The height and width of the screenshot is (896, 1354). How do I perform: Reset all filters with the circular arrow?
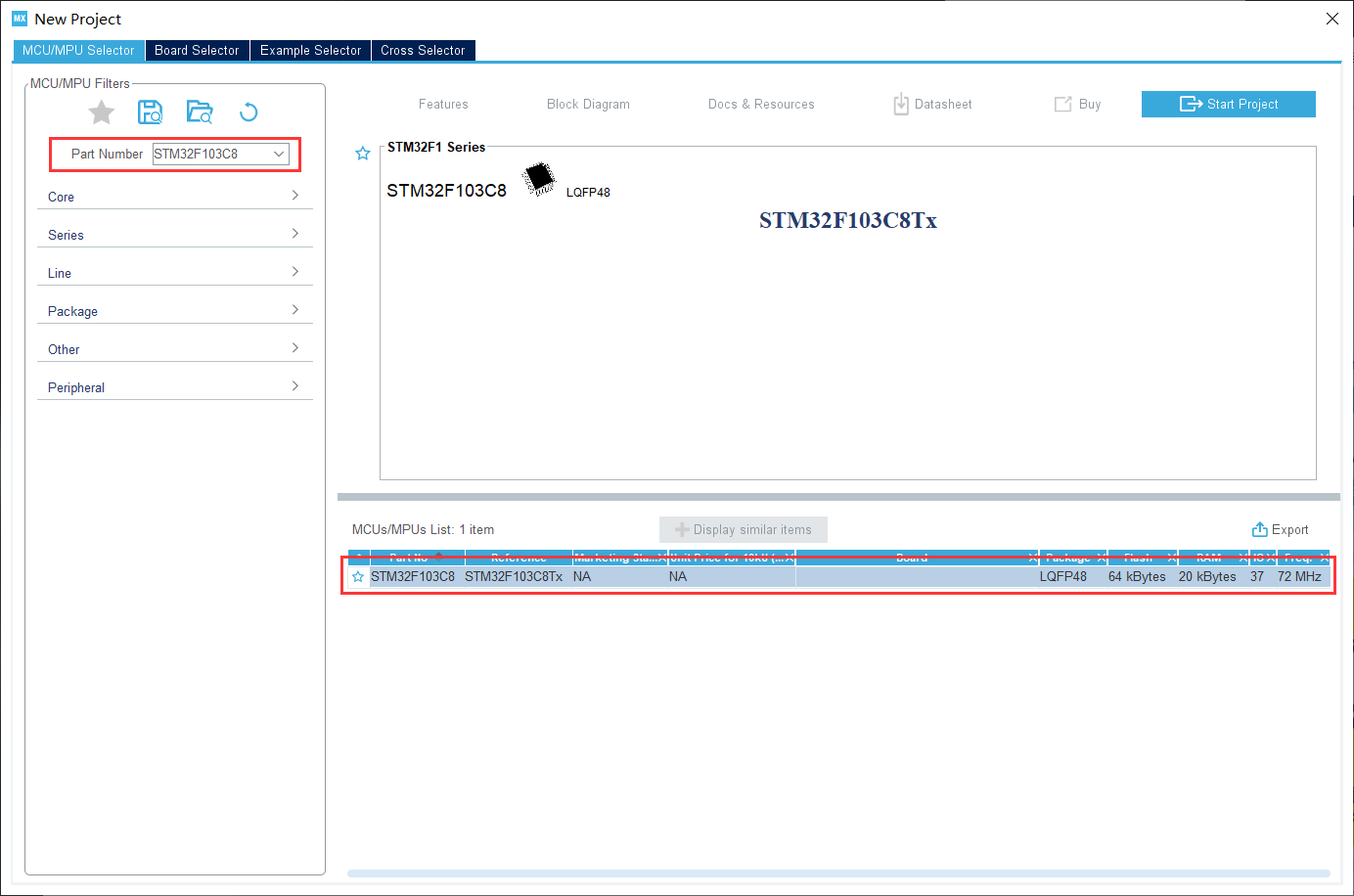tap(248, 112)
